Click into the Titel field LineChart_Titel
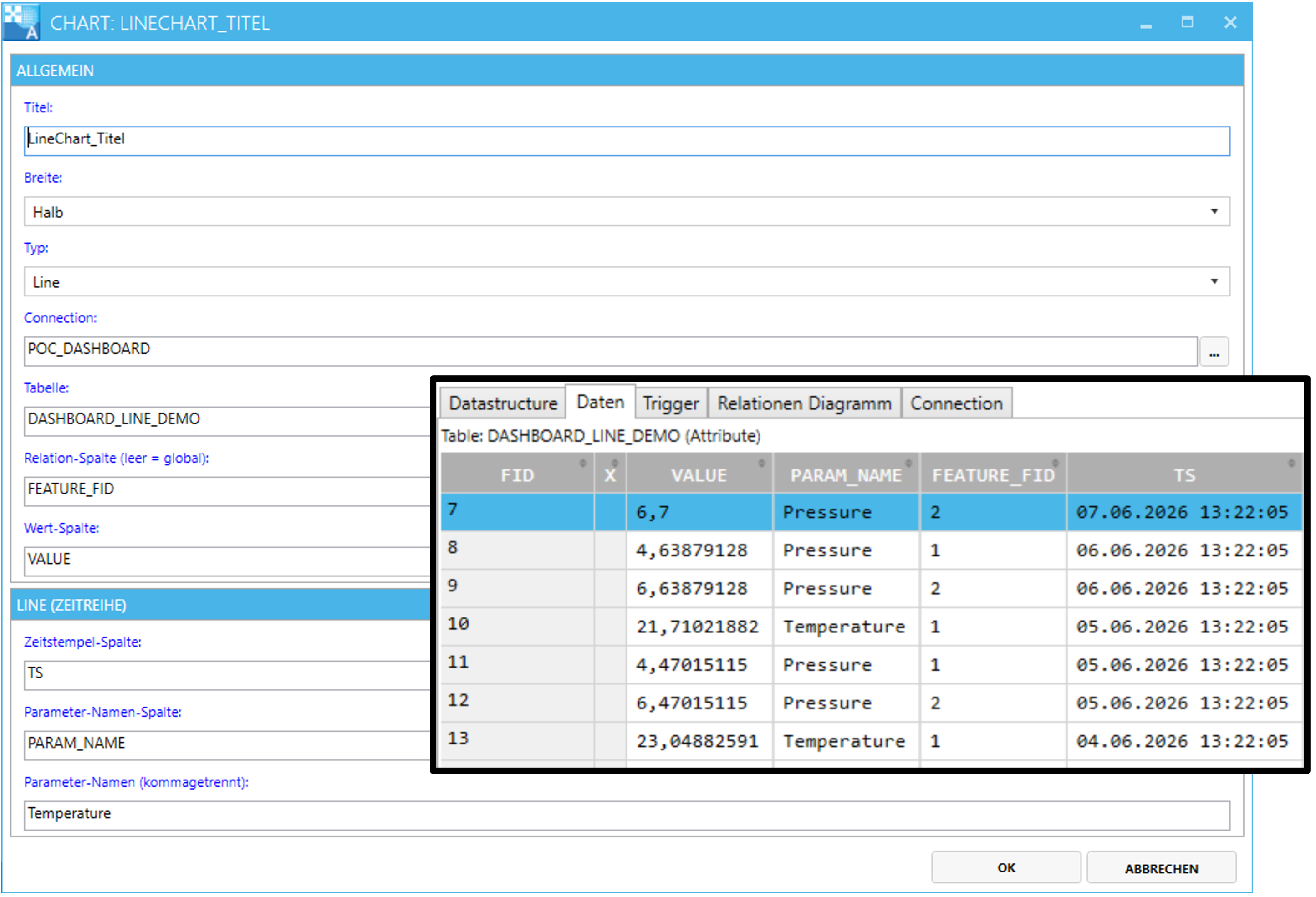The image size is (1316, 897). pos(626,141)
